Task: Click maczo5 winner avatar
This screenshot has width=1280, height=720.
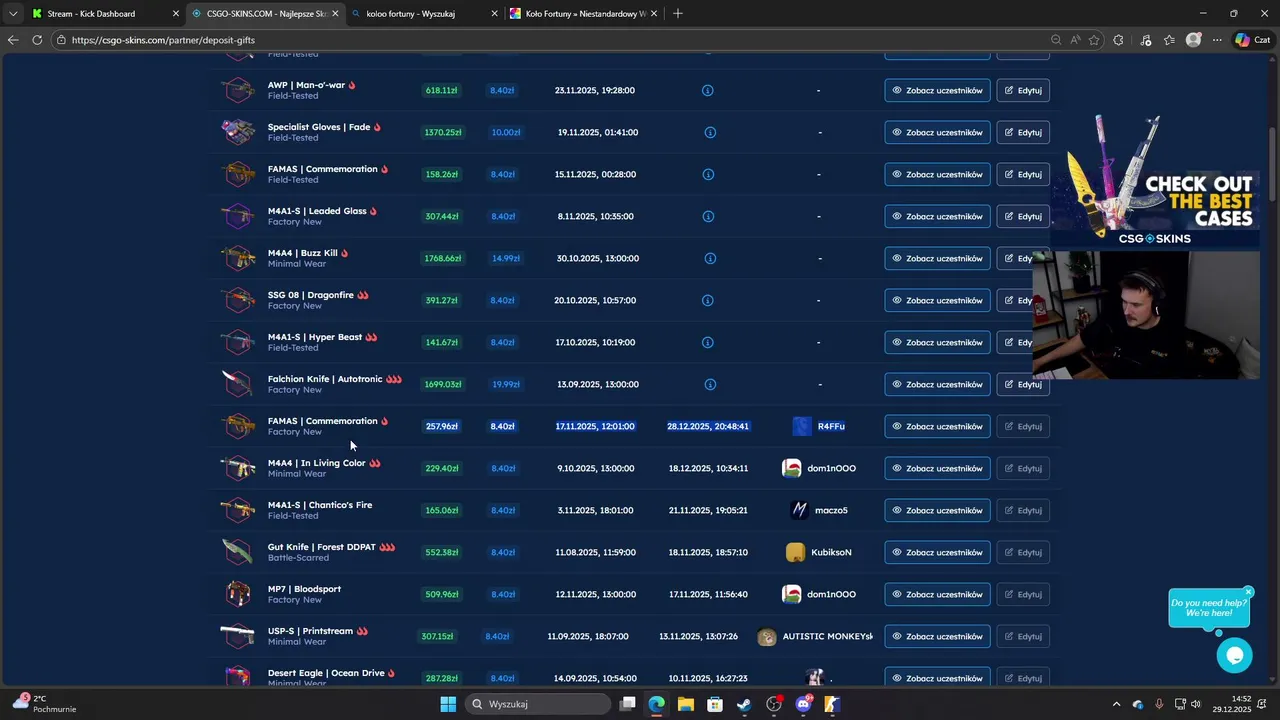Action: pos(799,510)
